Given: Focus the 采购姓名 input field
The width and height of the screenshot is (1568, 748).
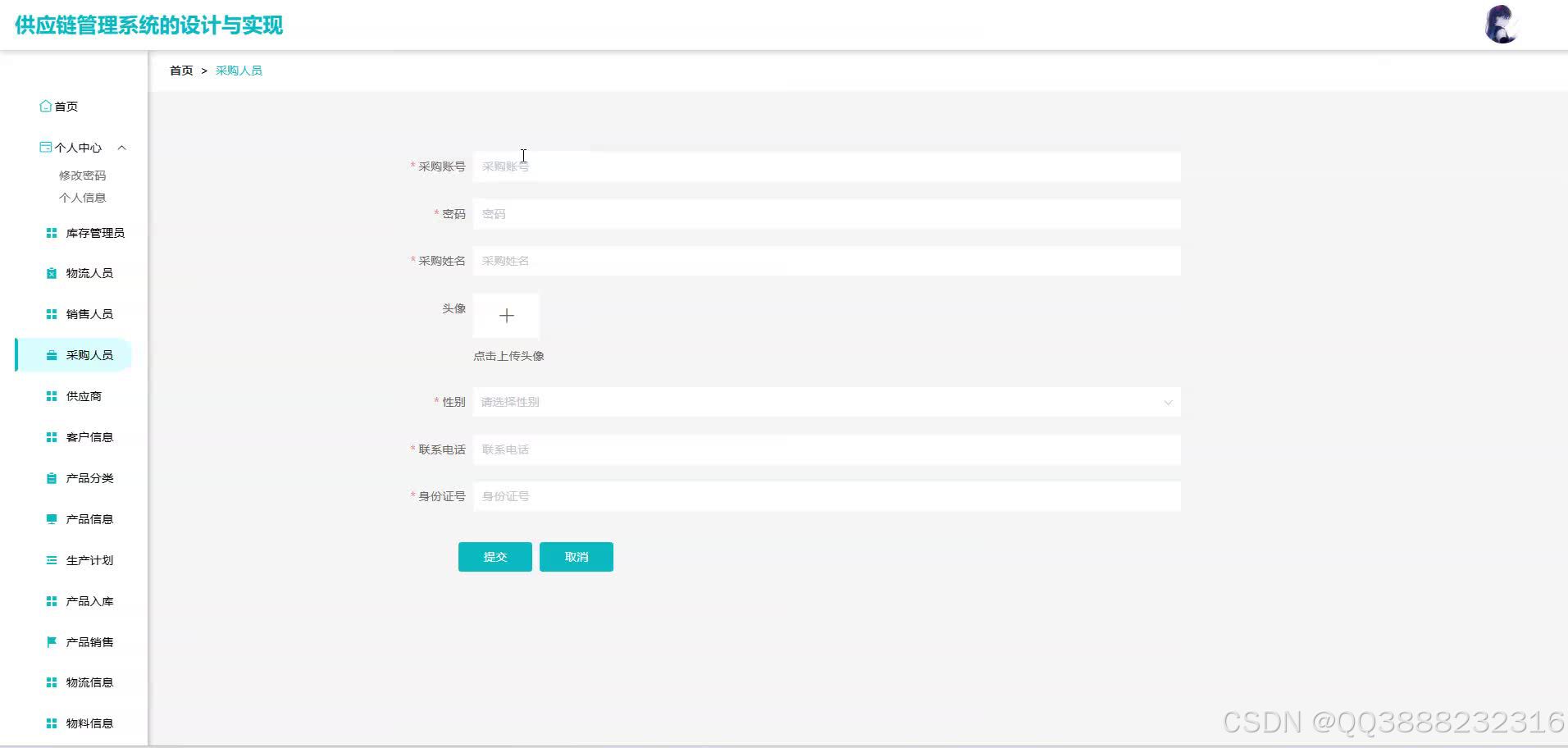Looking at the screenshot, I should pos(827,261).
